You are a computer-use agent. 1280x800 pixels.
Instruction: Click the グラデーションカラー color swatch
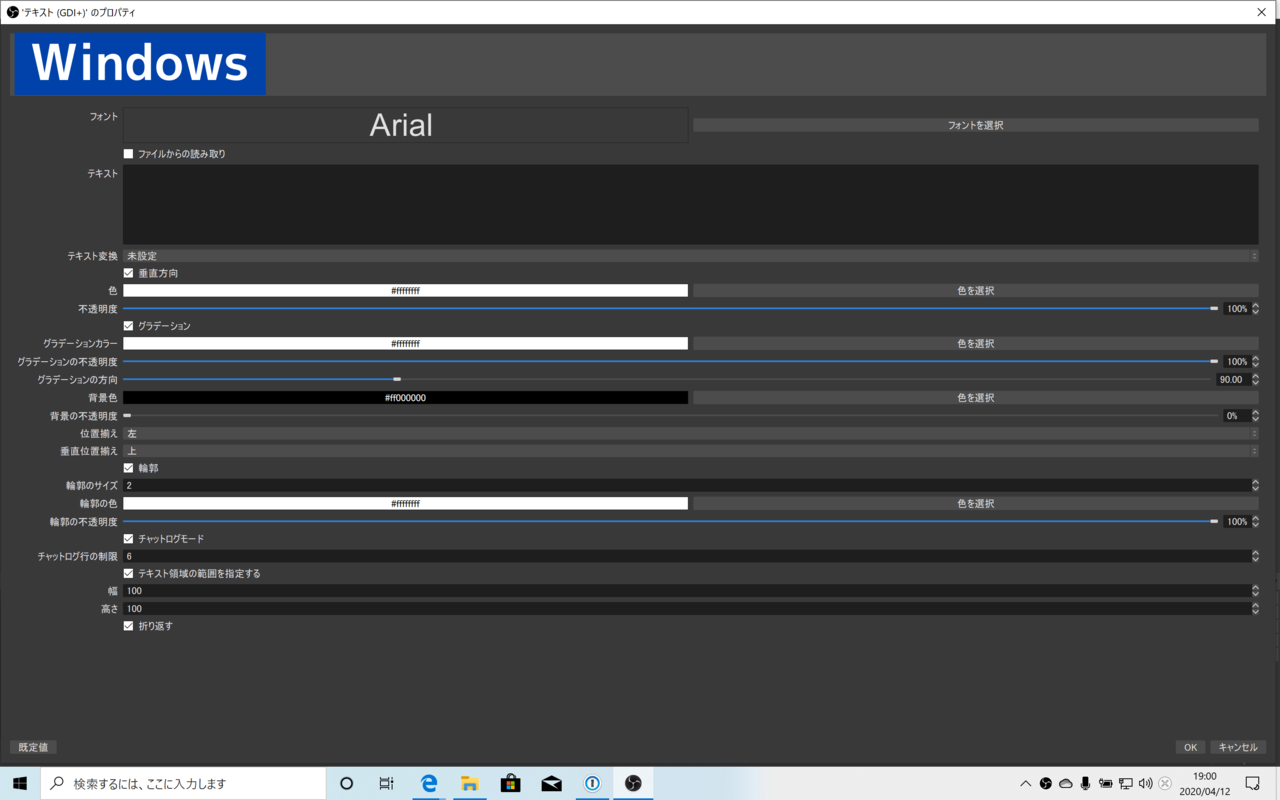(x=405, y=343)
